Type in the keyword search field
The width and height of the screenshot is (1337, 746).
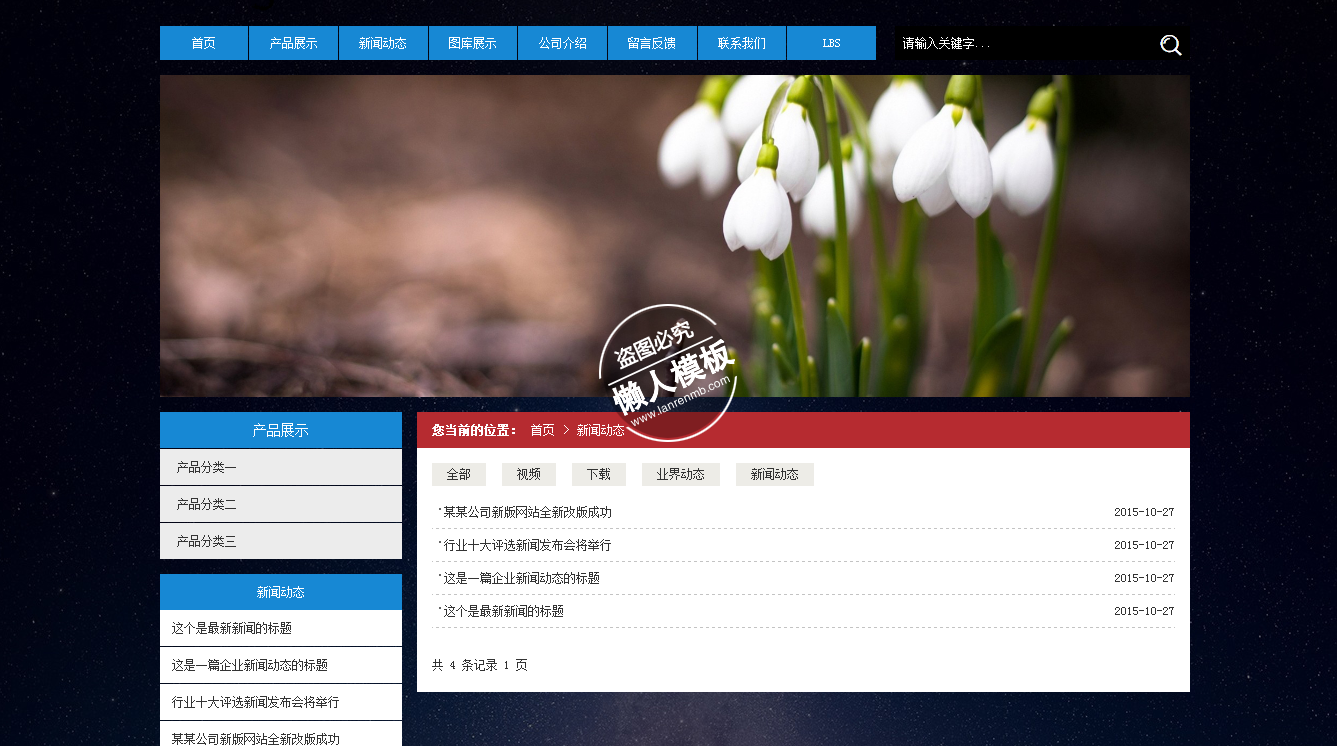tap(1020, 44)
